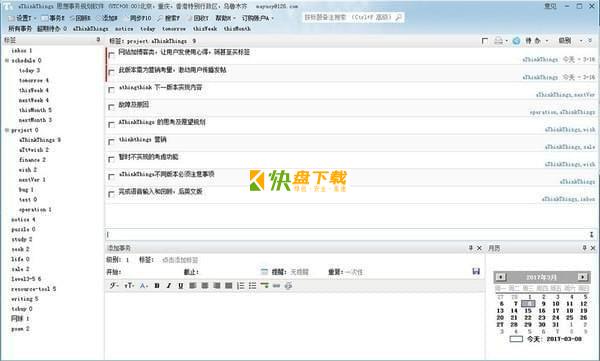Go to previous month in the calendar
The width and height of the screenshot is (600, 361).
[x=501, y=277]
